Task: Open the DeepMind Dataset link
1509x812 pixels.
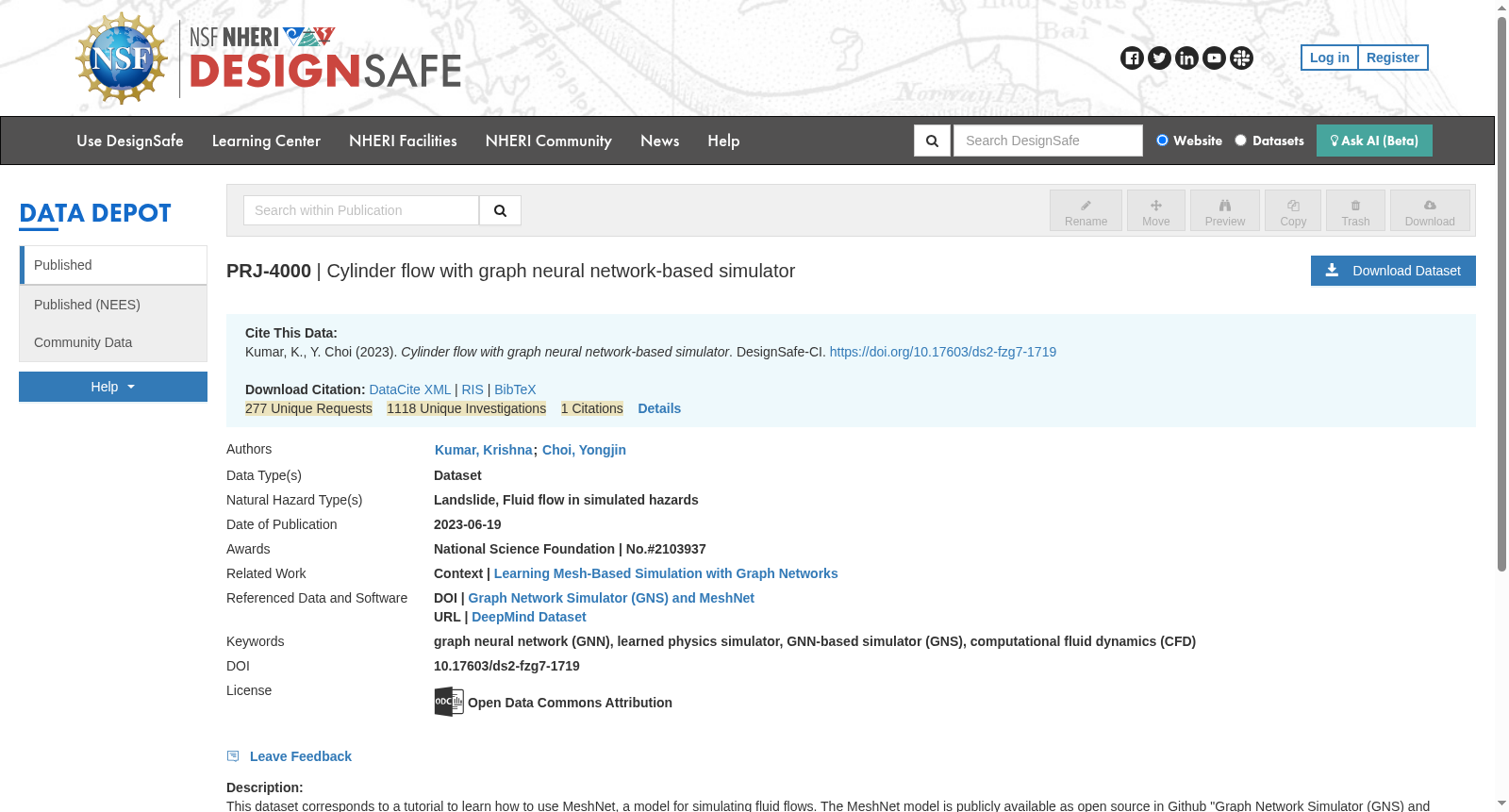Action: pos(529,617)
